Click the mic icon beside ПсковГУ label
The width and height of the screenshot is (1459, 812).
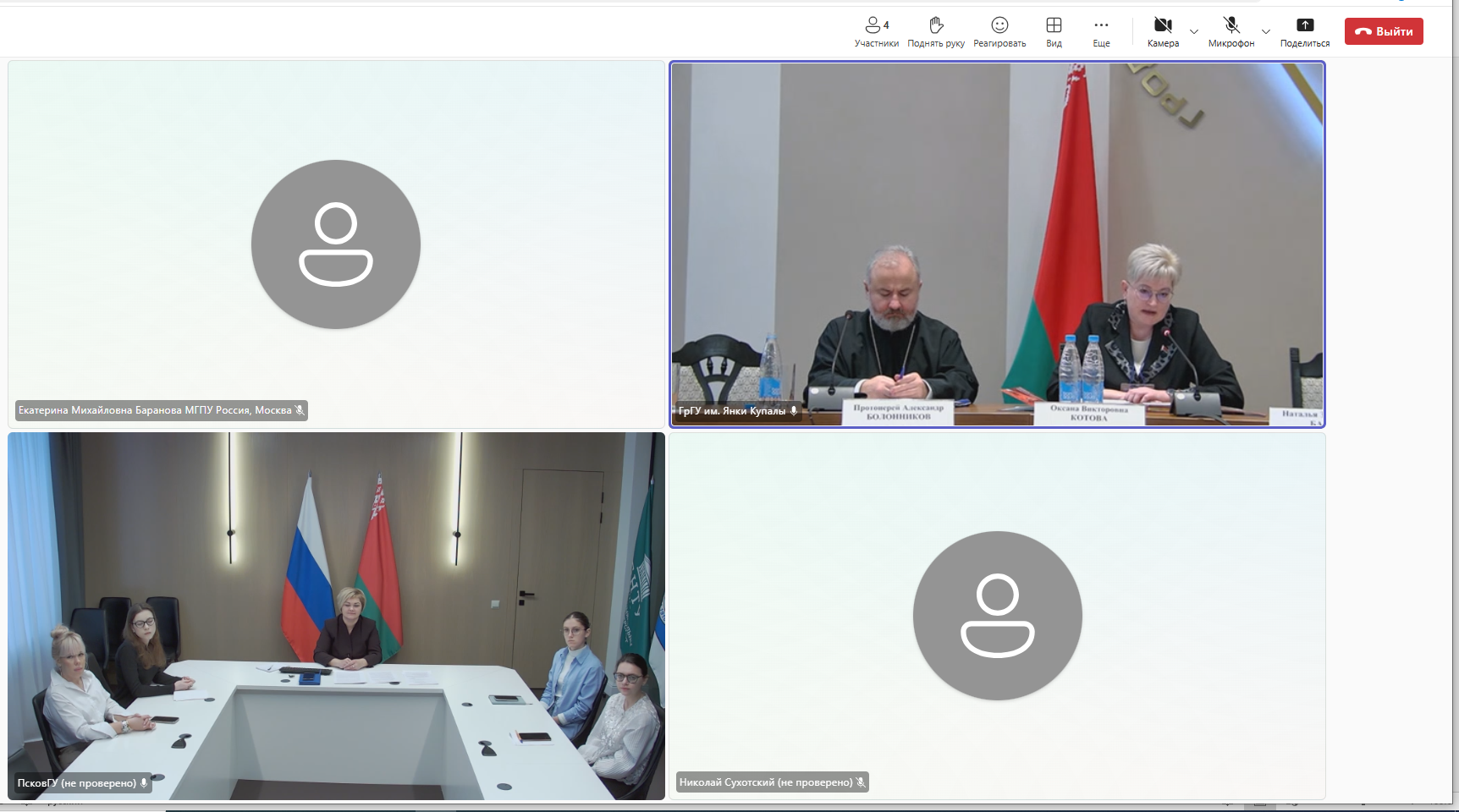pos(144,783)
